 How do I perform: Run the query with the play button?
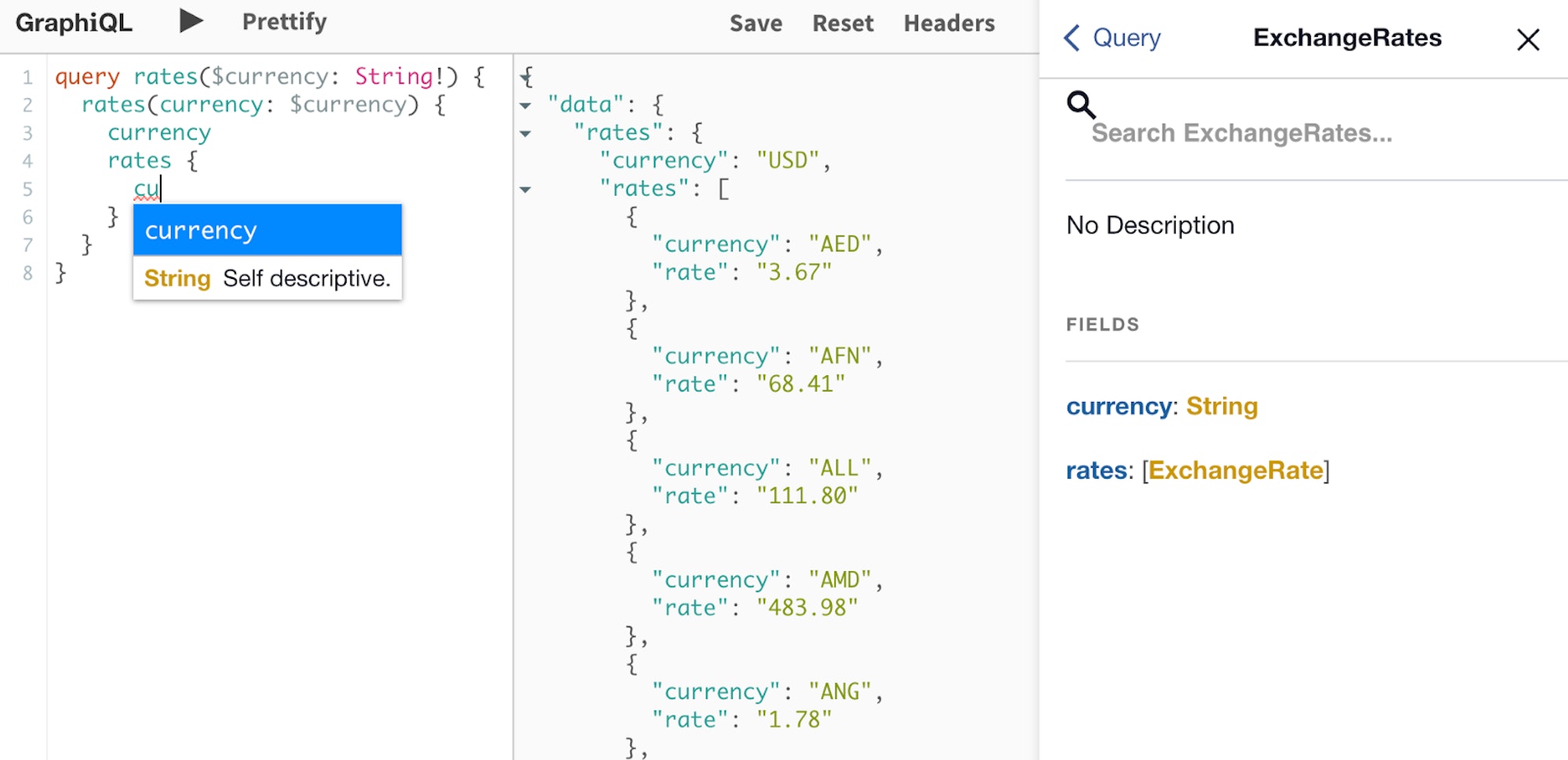191,21
